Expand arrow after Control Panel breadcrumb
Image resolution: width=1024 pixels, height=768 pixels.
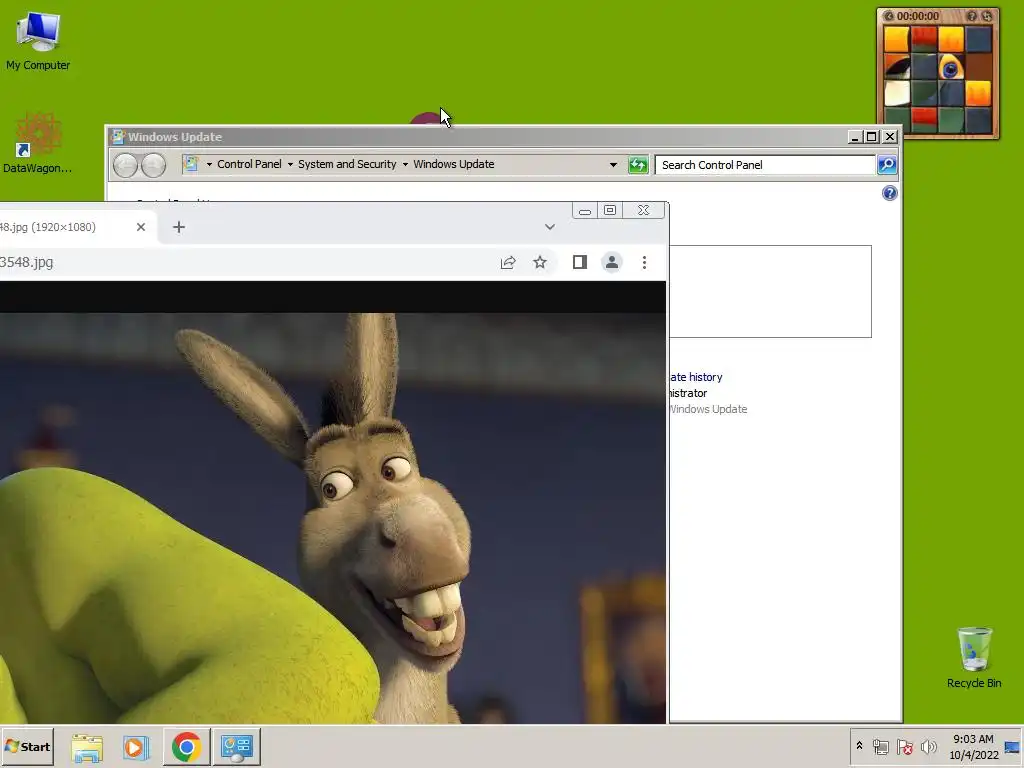[290, 165]
